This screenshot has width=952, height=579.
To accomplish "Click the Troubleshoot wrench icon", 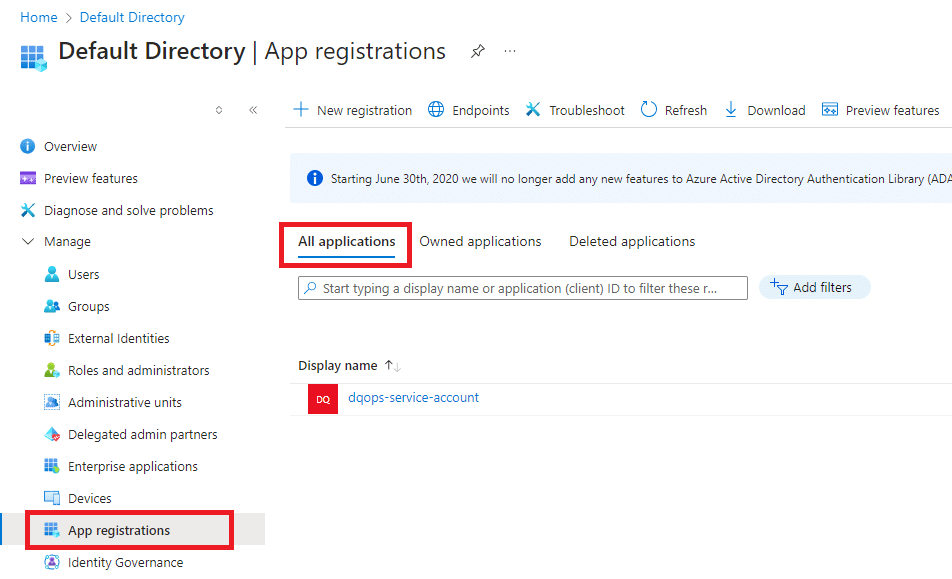I will 533,109.
